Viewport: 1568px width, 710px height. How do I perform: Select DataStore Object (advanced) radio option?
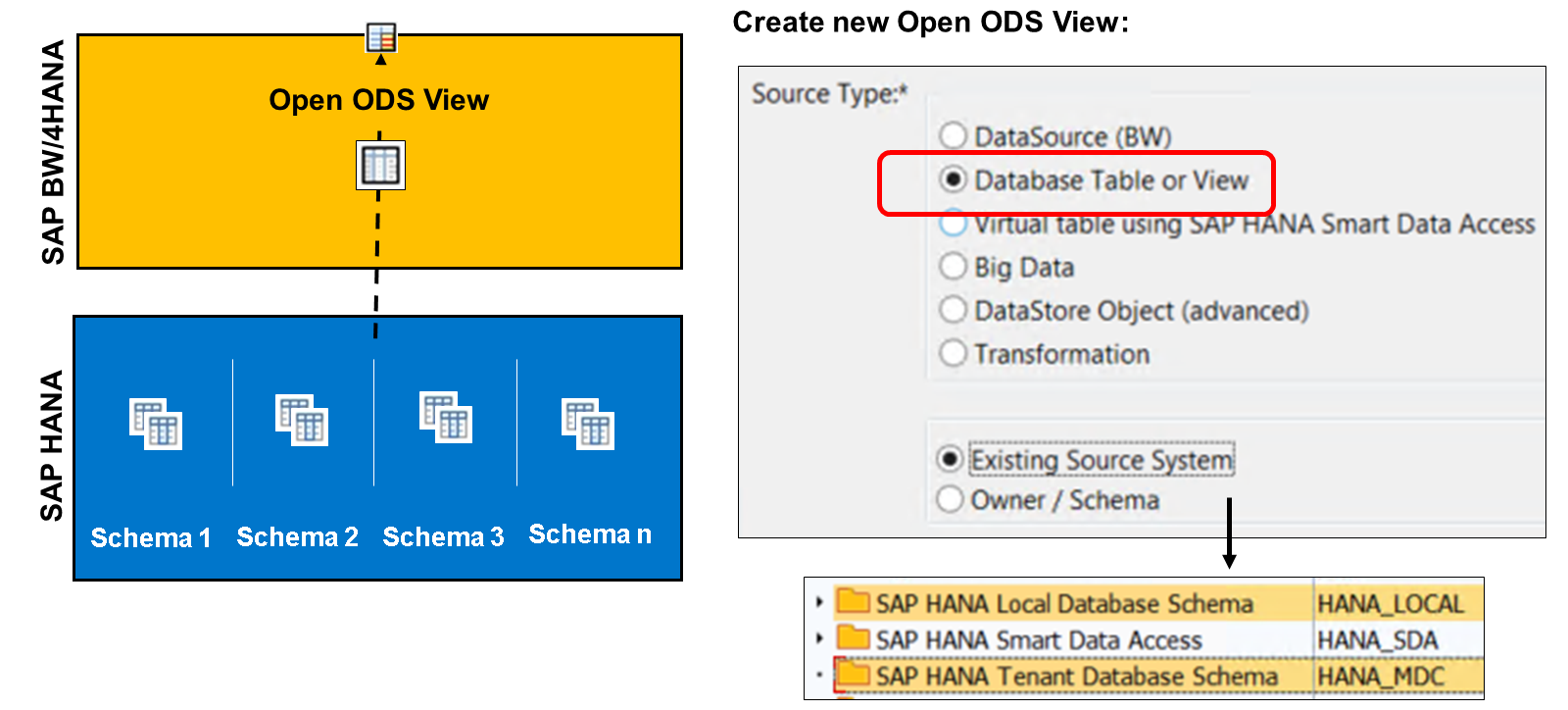(953, 310)
